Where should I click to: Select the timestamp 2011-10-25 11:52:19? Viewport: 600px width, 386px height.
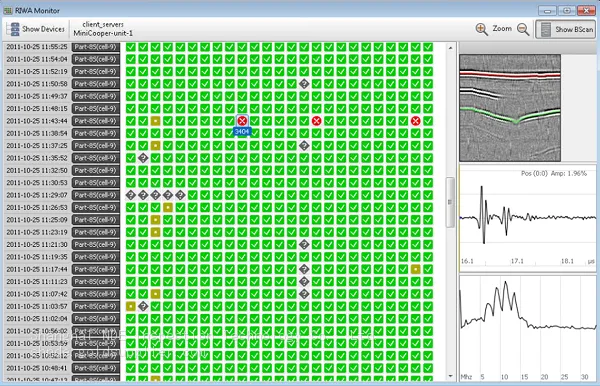pyautogui.click(x=37, y=72)
